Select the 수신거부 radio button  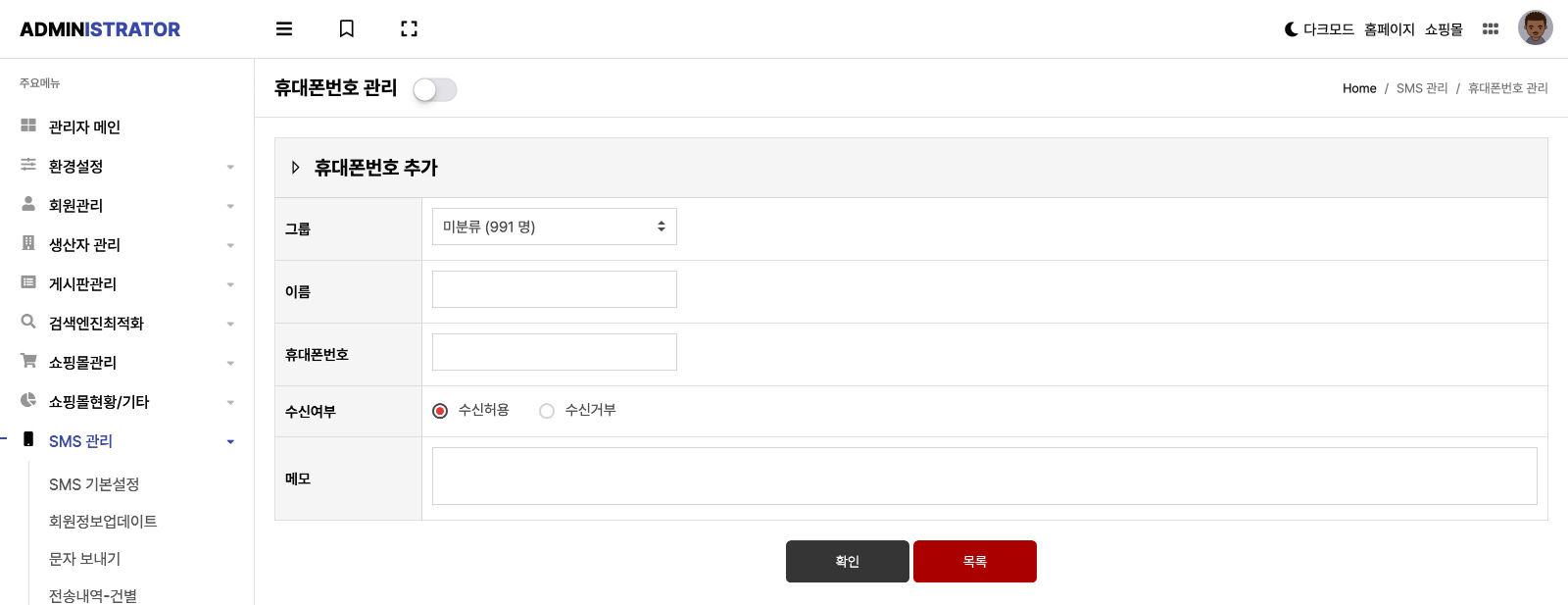(x=547, y=411)
